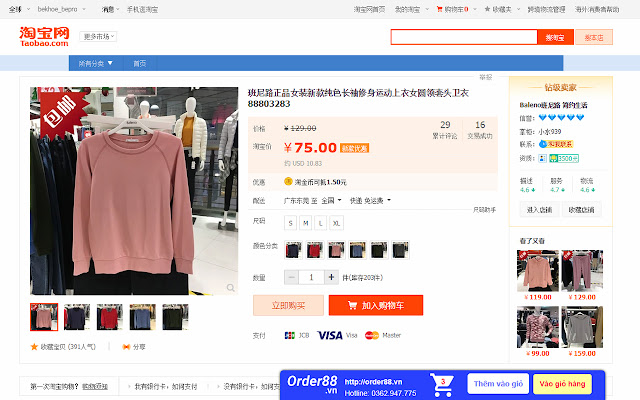Expand the 我的淘宝 dropdown in top bar
Viewport: 640px width, 400px height.
point(411,9)
